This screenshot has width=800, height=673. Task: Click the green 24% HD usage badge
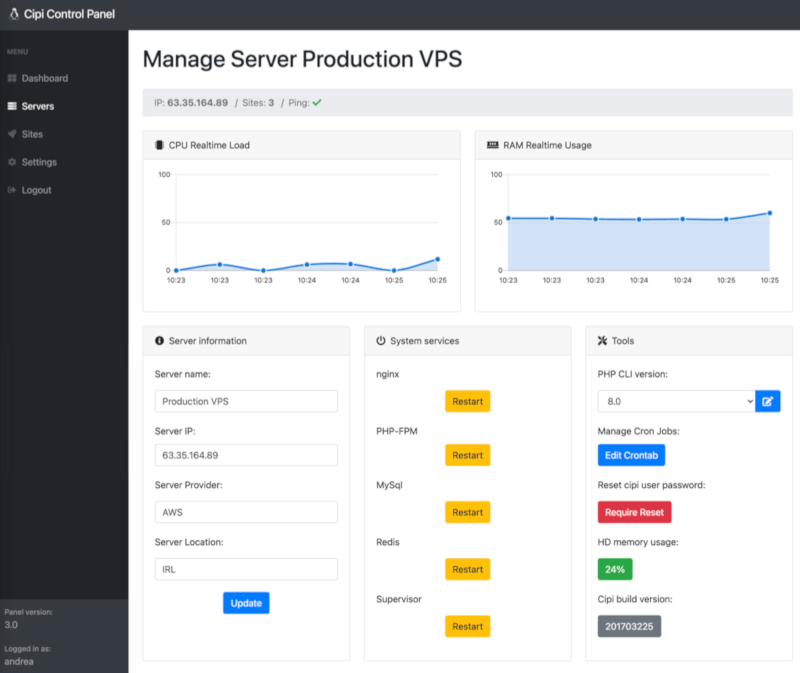coord(615,569)
